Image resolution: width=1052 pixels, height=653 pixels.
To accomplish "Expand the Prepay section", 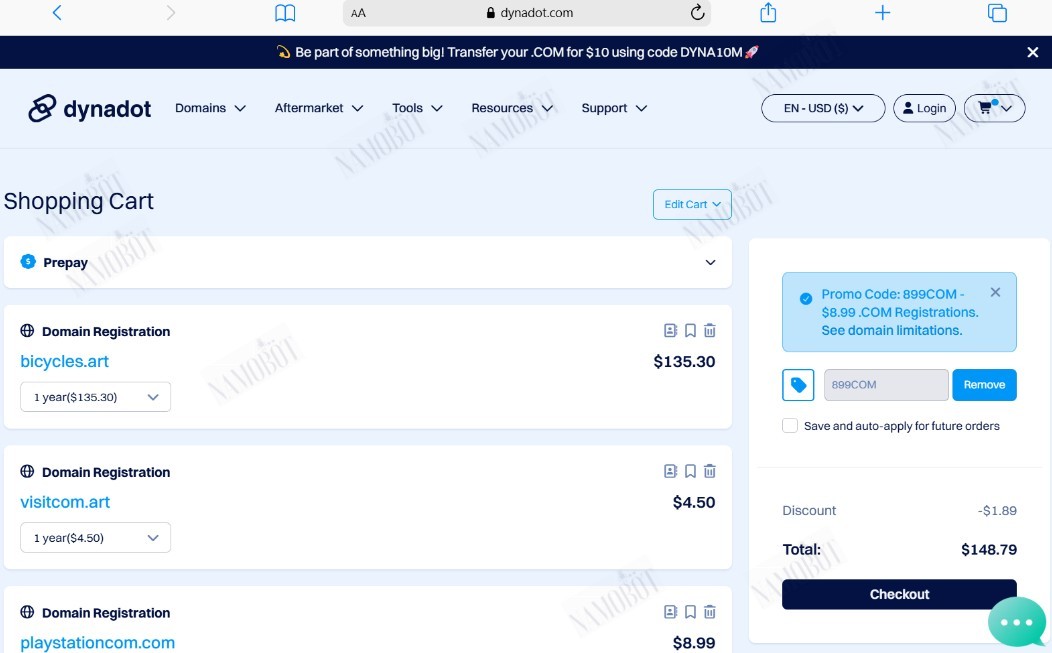I will pyautogui.click(x=710, y=262).
